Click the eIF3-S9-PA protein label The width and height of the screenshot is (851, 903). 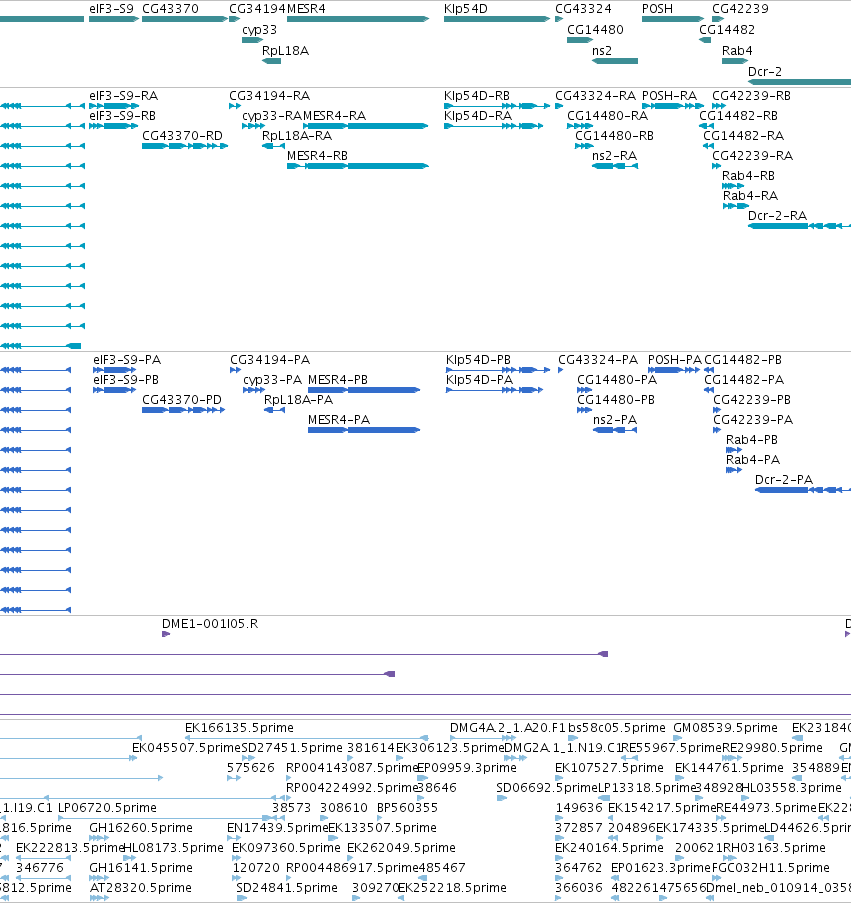127,360
